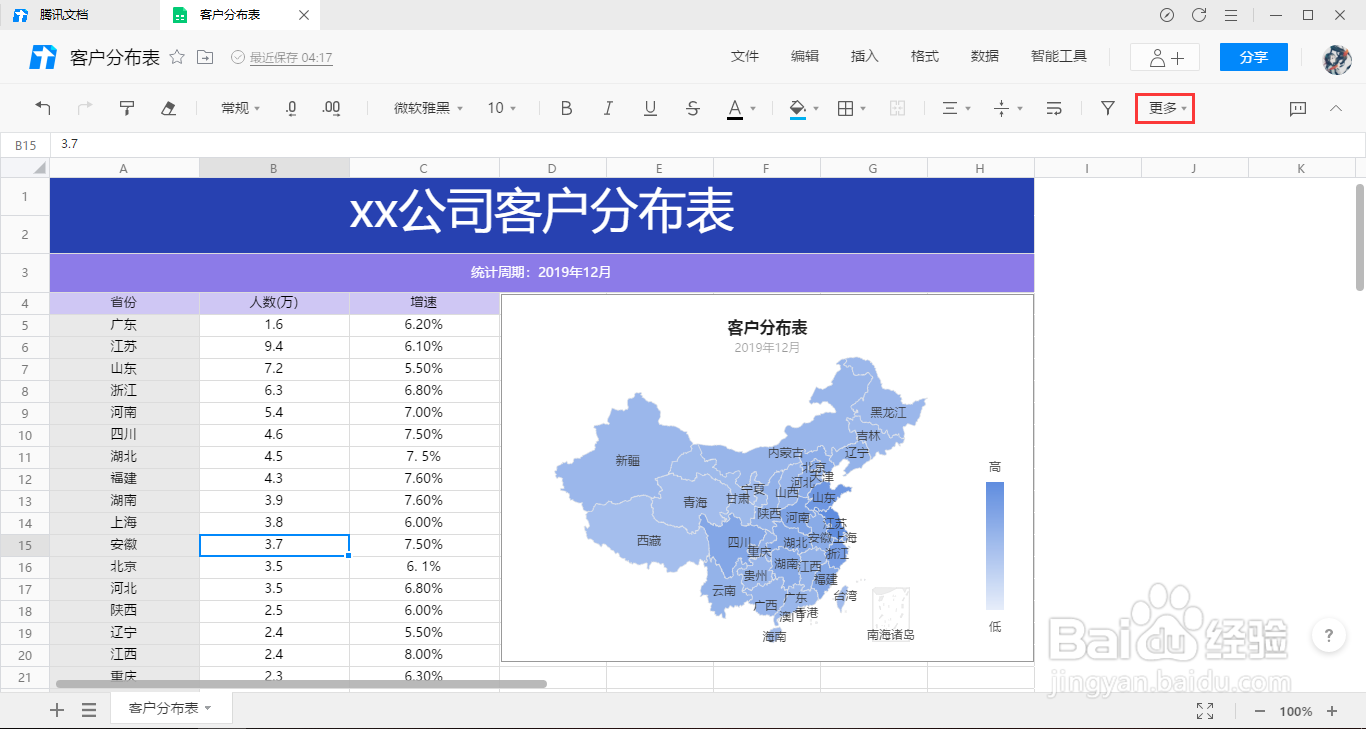Click the Clear Formatting eraser icon
This screenshot has width=1366, height=729.
(169, 108)
